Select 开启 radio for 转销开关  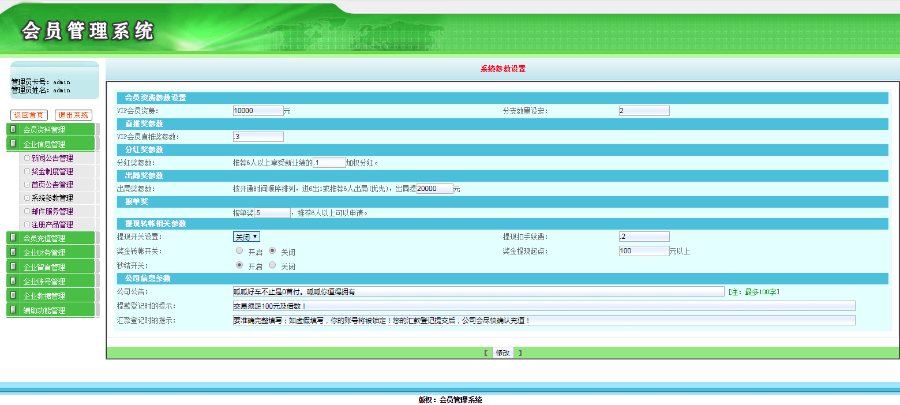[x=238, y=267]
